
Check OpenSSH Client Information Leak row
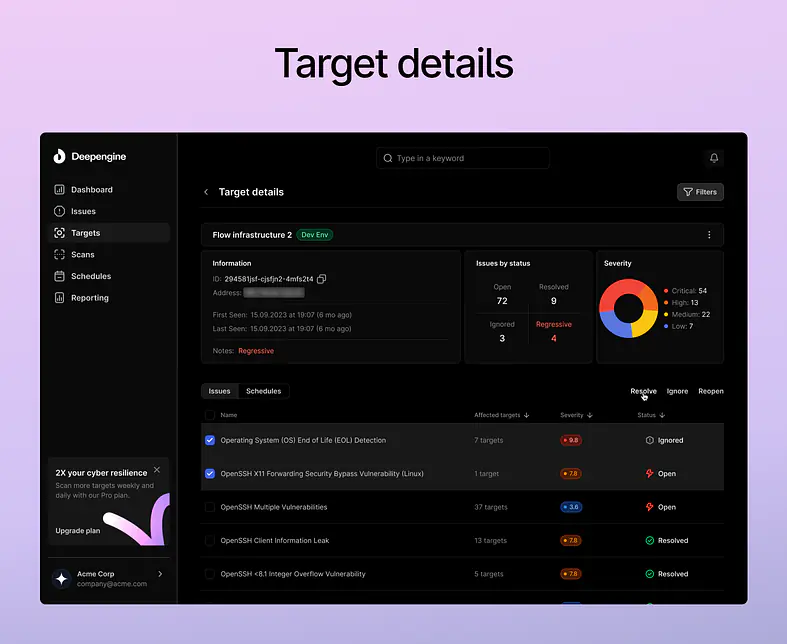[210, 541]
